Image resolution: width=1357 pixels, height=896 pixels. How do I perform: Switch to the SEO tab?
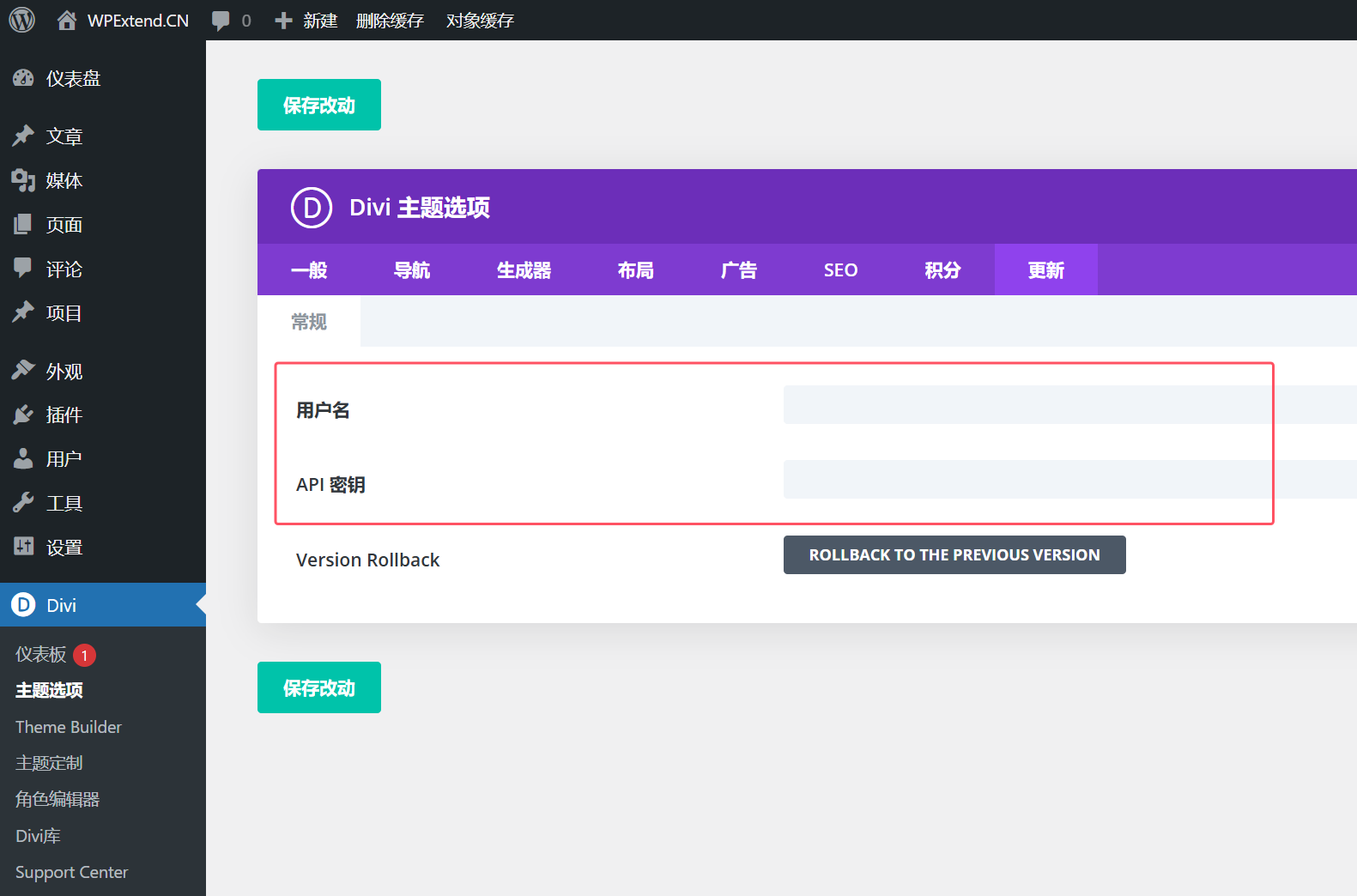[841, 269]
